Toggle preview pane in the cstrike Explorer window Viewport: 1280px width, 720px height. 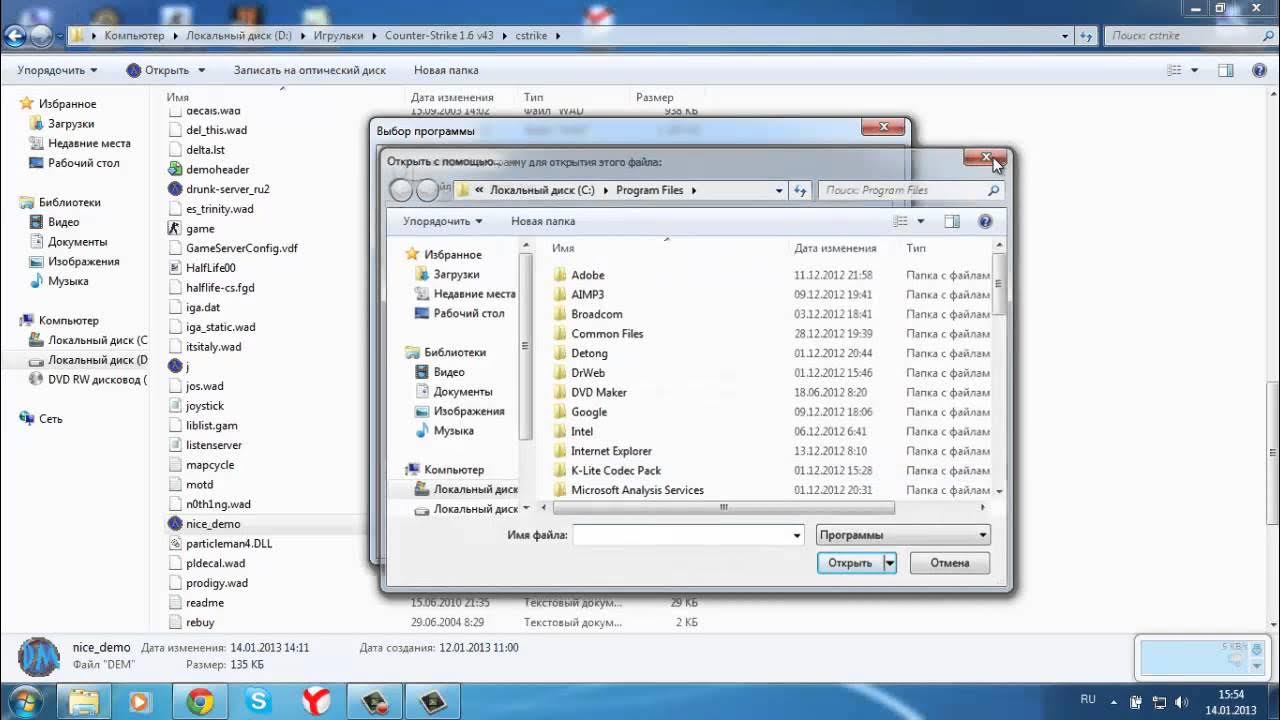click(x=1226, y=70)
